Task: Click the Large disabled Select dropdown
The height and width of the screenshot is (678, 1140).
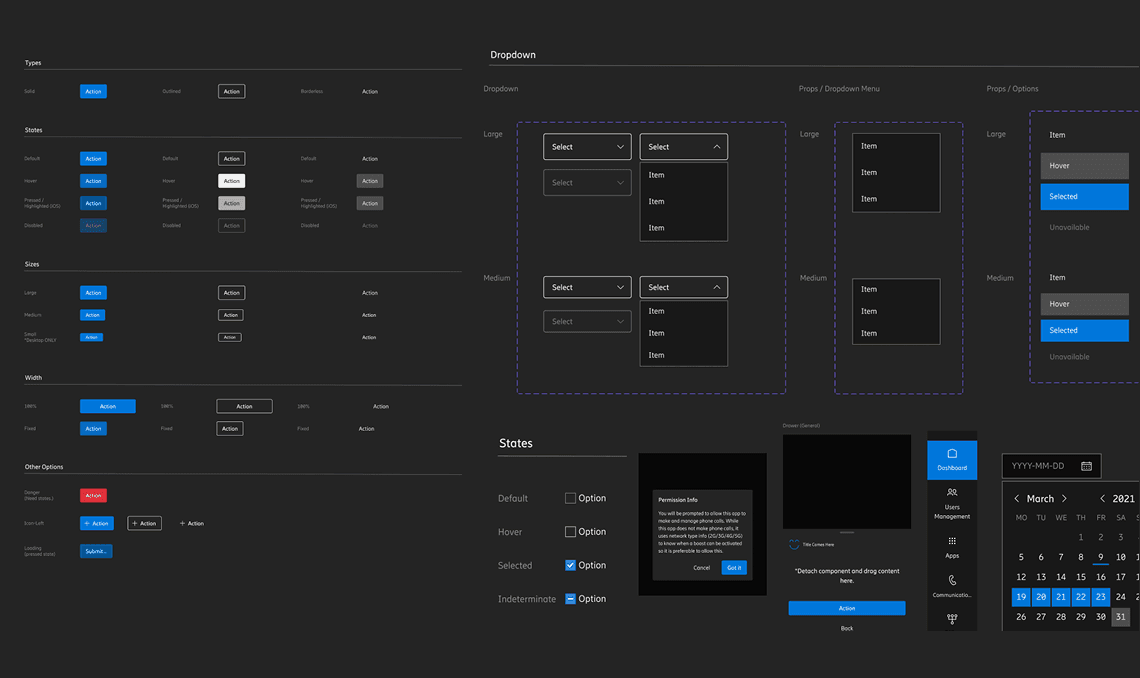Action: click(x=587, y=182)
